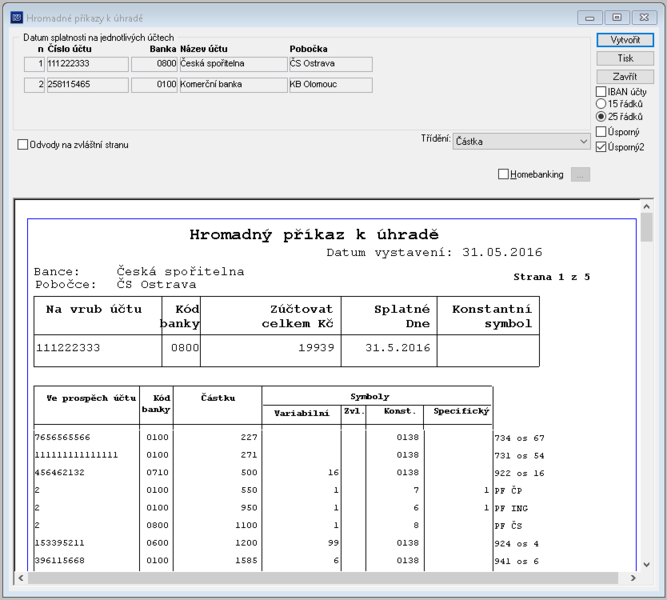Click the app icon in title bar

coord(17,17)
